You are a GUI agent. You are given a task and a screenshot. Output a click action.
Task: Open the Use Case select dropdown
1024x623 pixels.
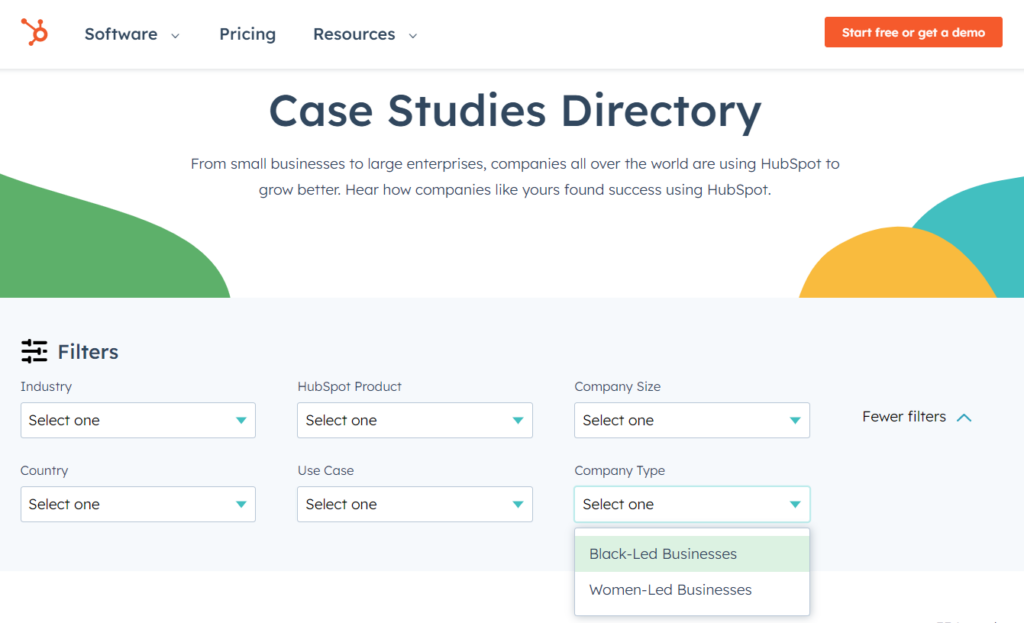pos(414,504)
